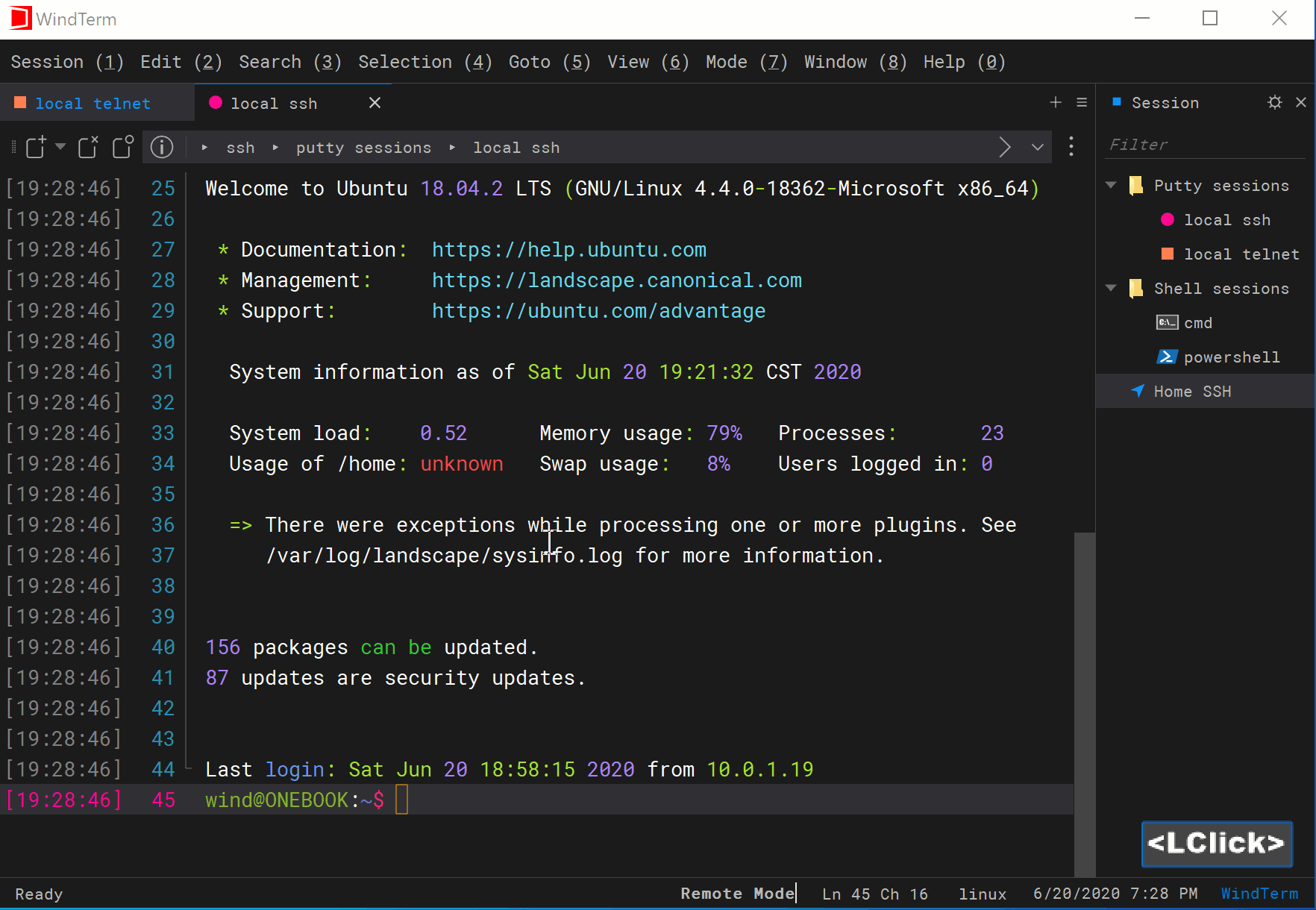1316x910 pixels.
Task: Click the Shell sessions folder icon
Action: point(1136,288)
